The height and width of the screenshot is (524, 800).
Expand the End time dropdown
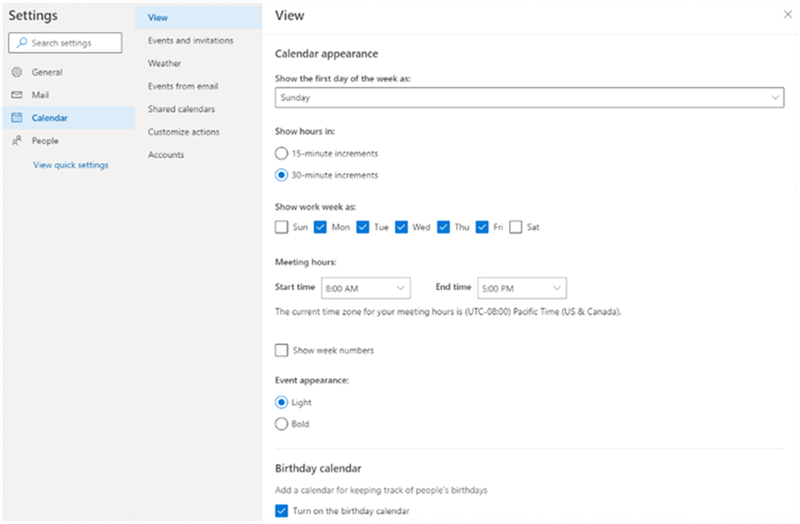click(522, 288)
